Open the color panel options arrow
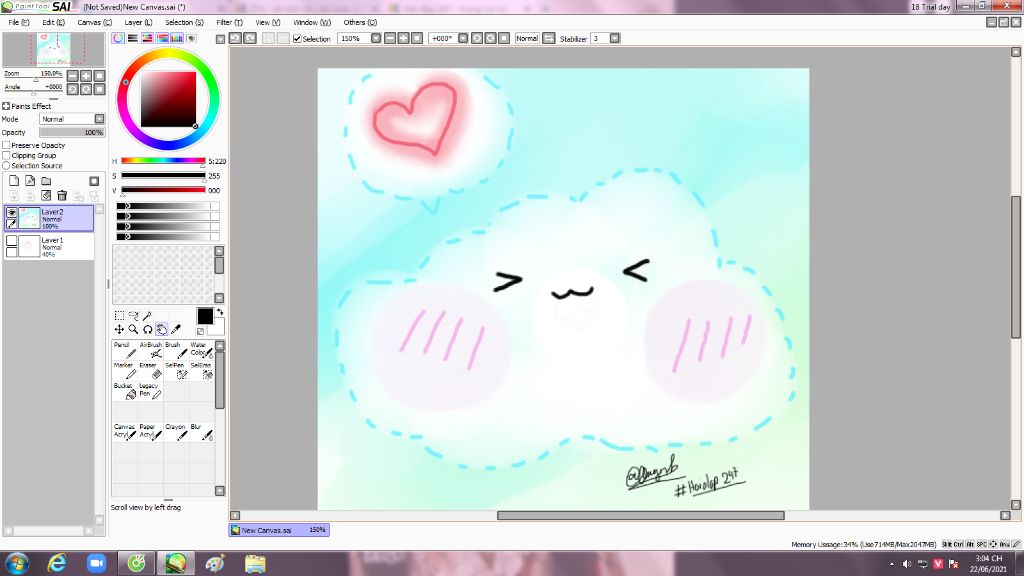 pyautogui.click(x=220, y=39)
